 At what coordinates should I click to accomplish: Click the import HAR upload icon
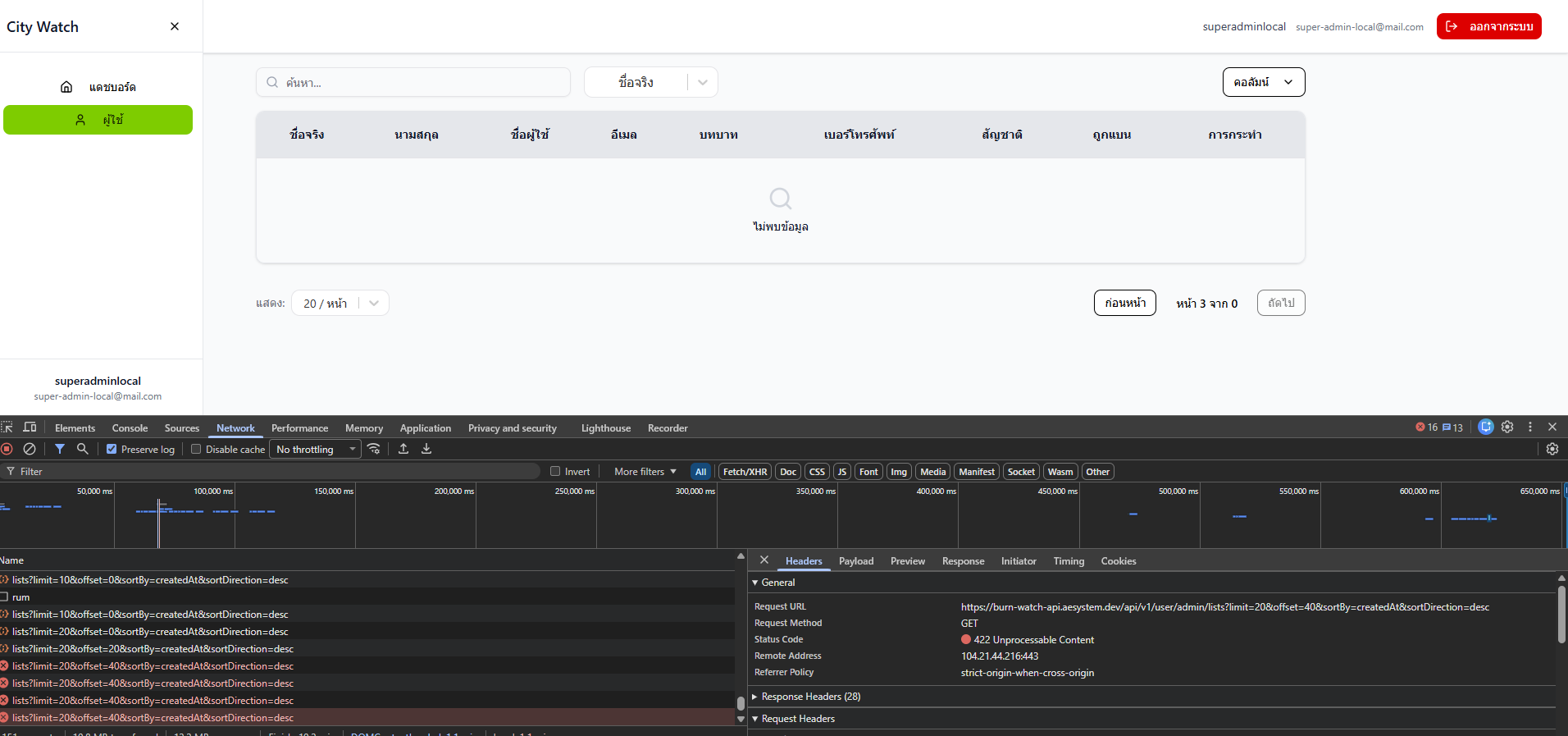pyautogui.click(x=403, y=449)
